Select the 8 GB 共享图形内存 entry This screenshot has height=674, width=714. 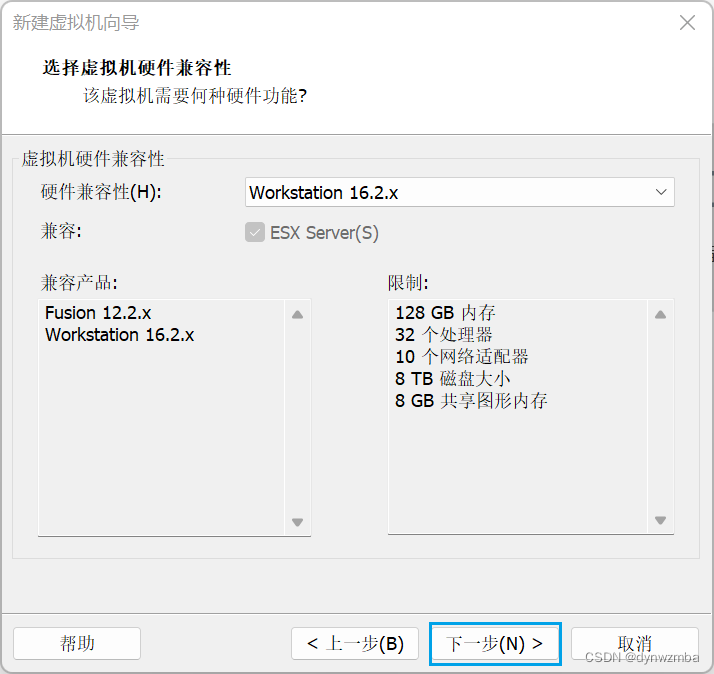tap(471, 400)
